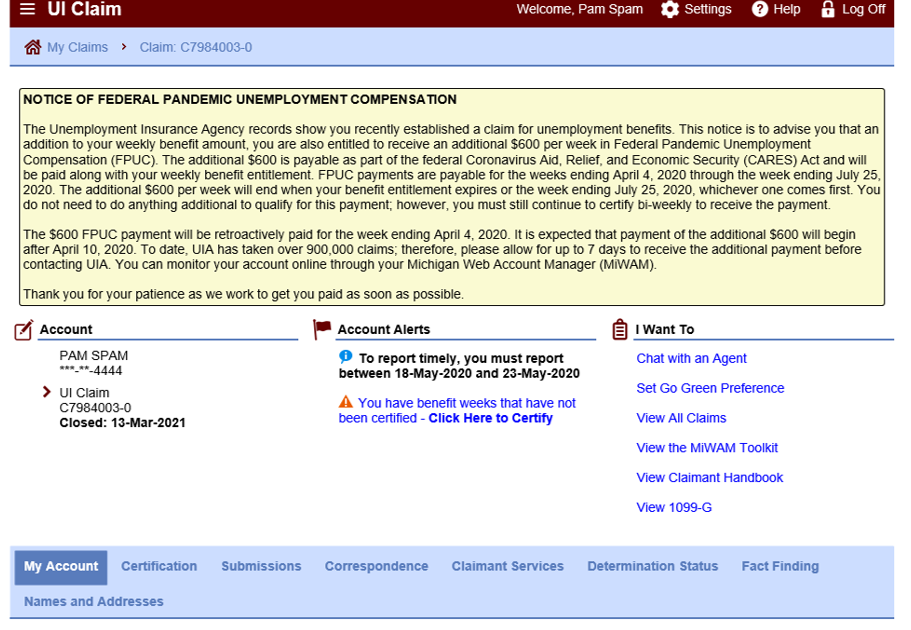The height and width of the screenshot is (630, 911).
Task: Click Welcome, Pam Spam text
Action: coord(579,9)
